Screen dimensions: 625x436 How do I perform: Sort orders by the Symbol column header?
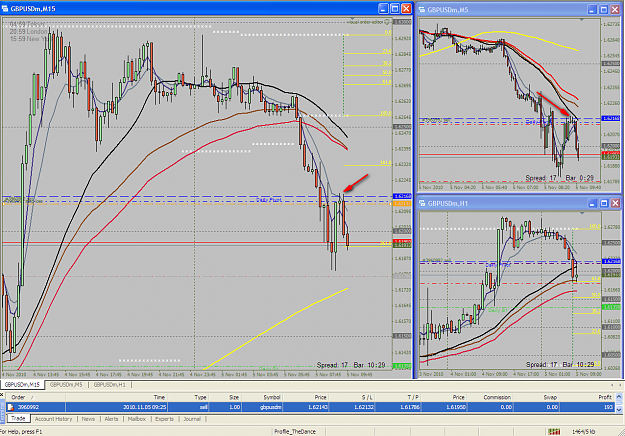tap(263, 397)
